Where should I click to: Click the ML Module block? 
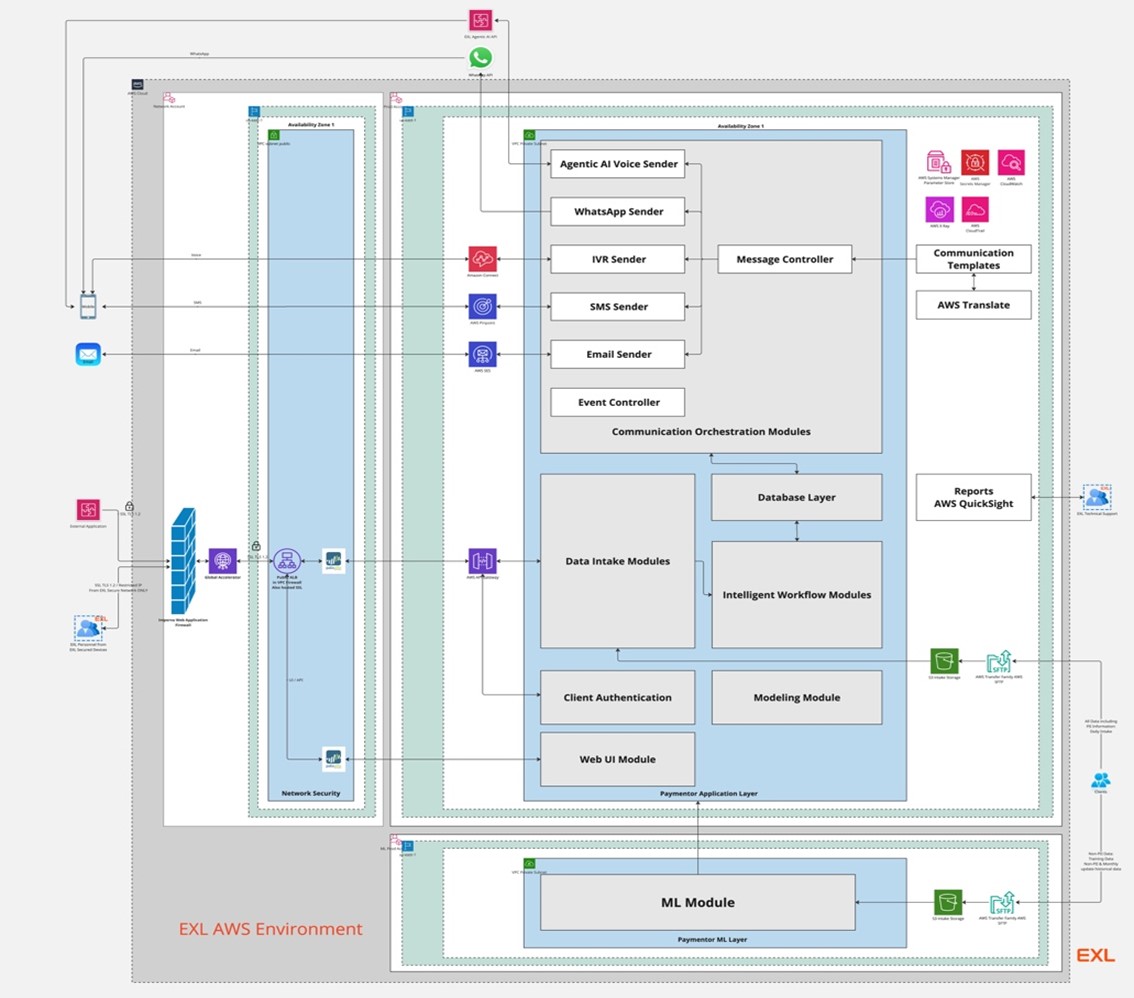pos(697,902)
